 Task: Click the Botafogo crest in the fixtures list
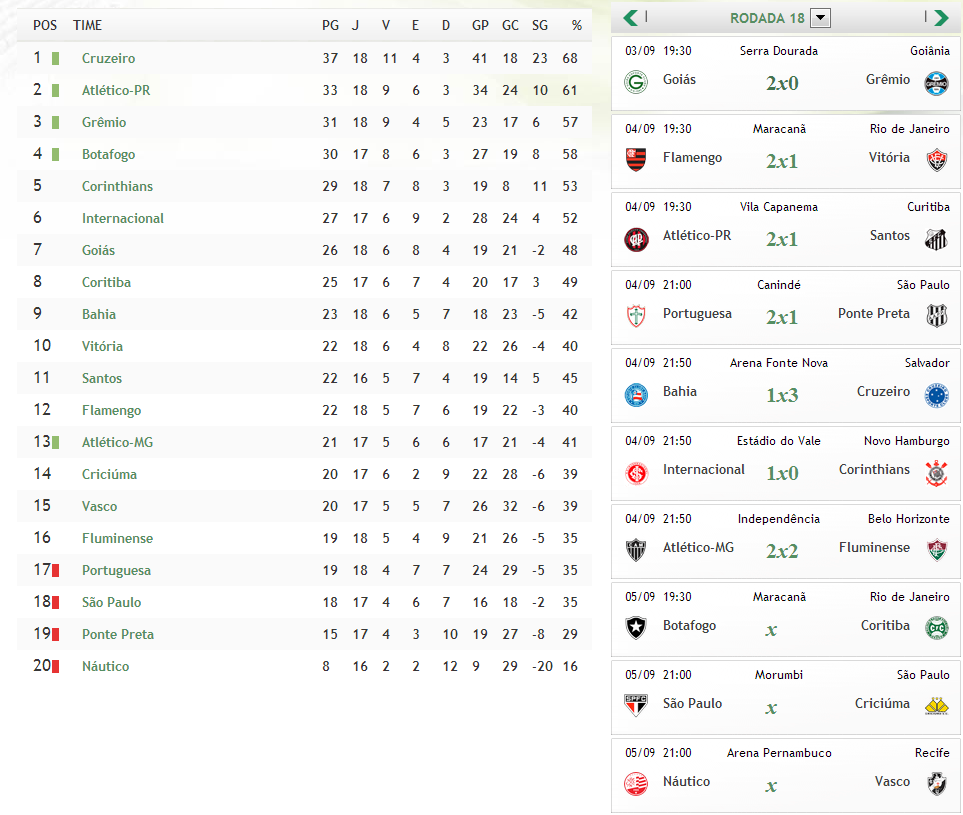pyautogui.click(x=636, y=627)
